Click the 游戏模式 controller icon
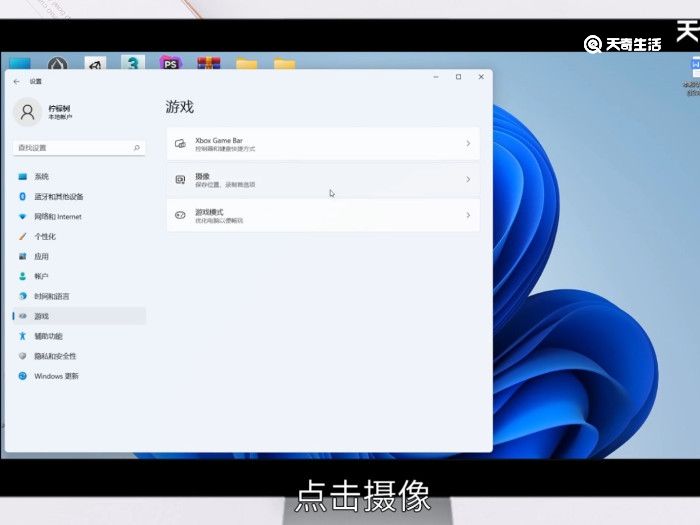 [180, 215]
